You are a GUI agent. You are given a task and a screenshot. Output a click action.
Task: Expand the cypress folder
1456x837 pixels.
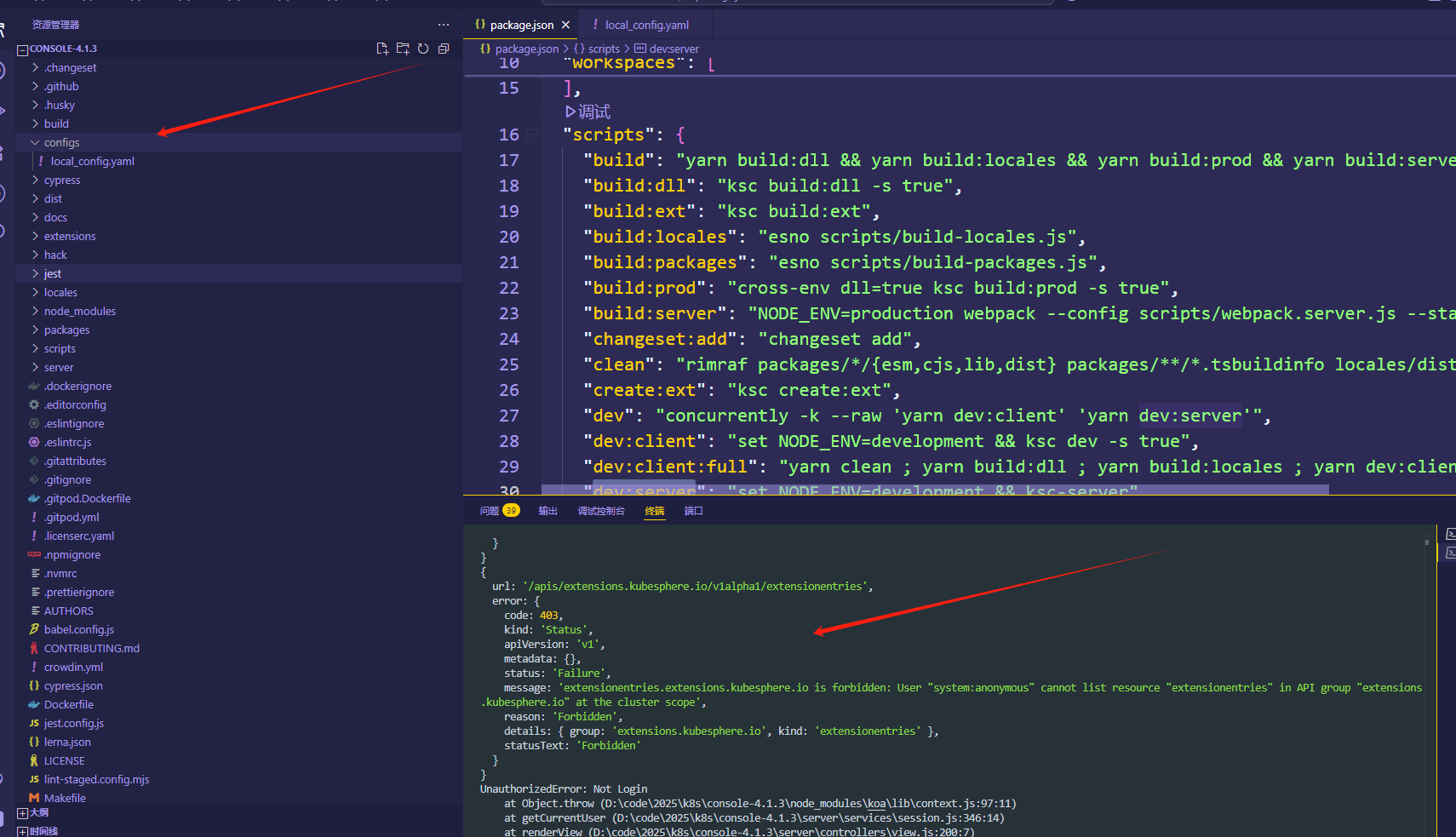[x=62, y=180]
